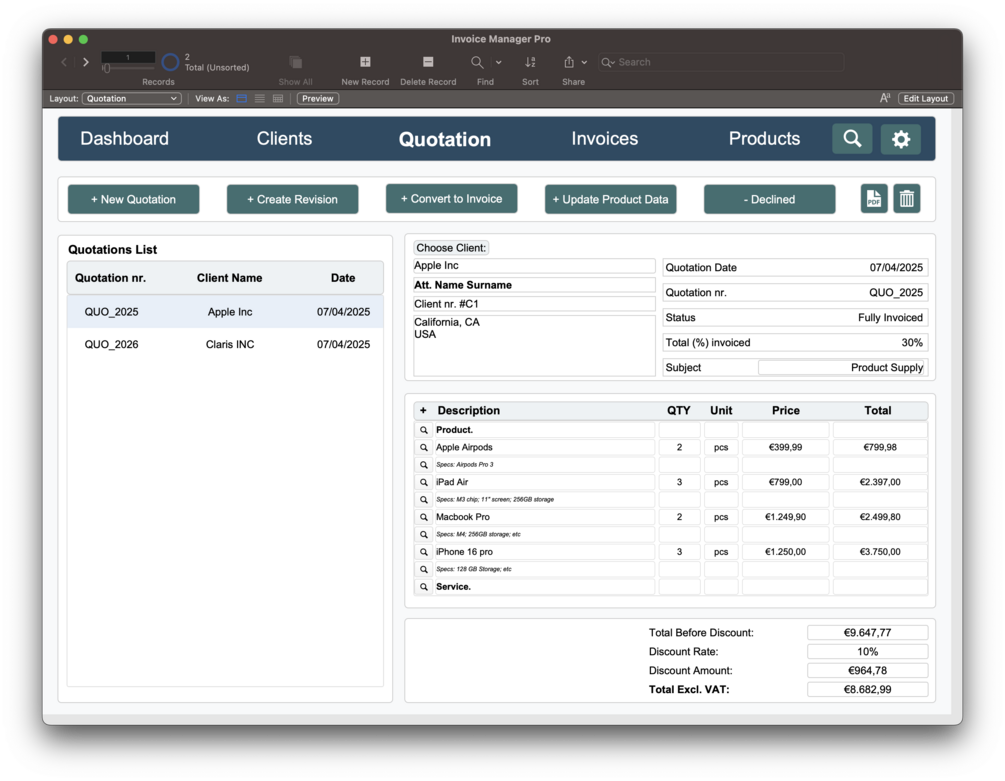
Task: Click magnifier beside Macbook Pro row
Action: 424,517
